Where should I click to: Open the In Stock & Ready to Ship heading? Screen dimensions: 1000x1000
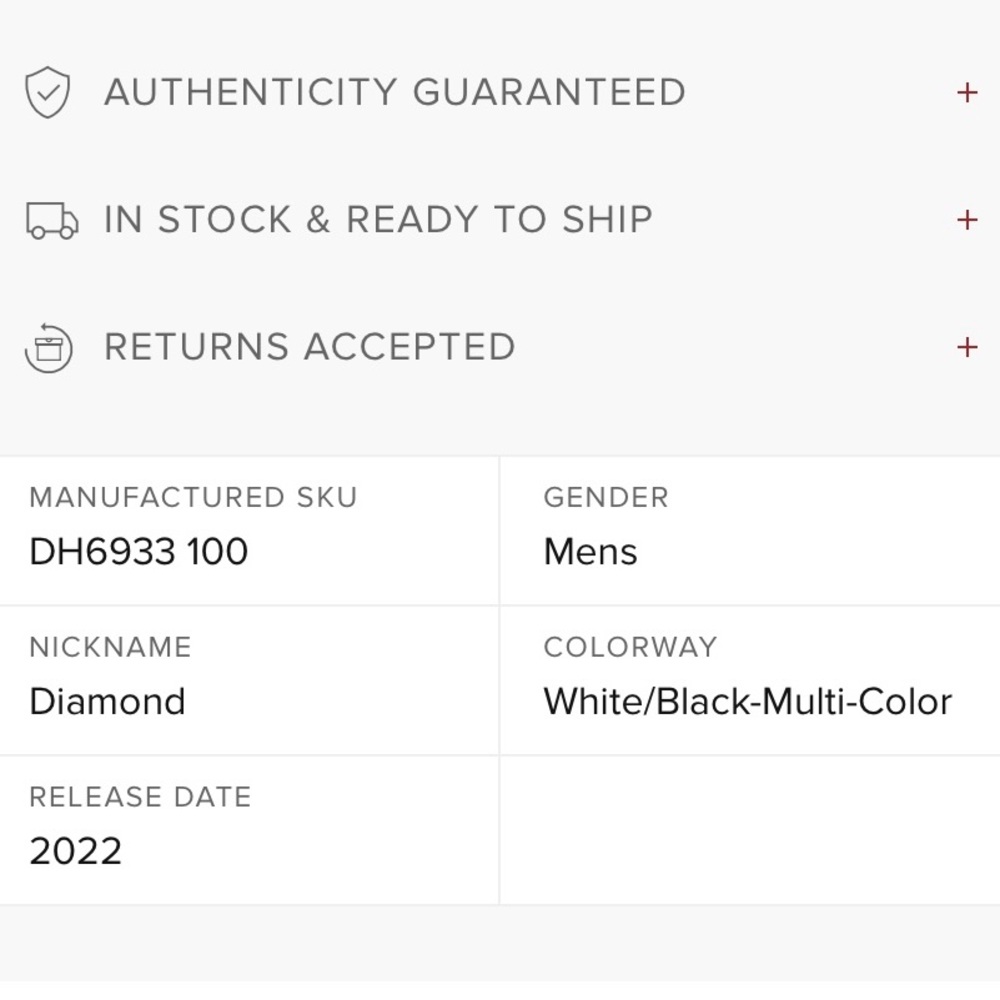pos(378,219)
